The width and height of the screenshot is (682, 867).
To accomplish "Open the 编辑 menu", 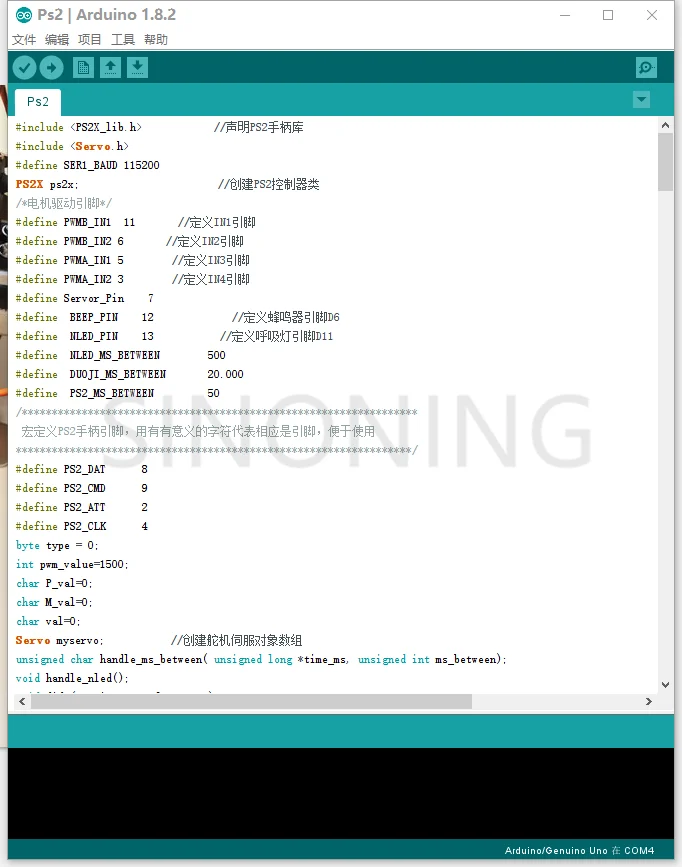I will (x=57, y=40).
